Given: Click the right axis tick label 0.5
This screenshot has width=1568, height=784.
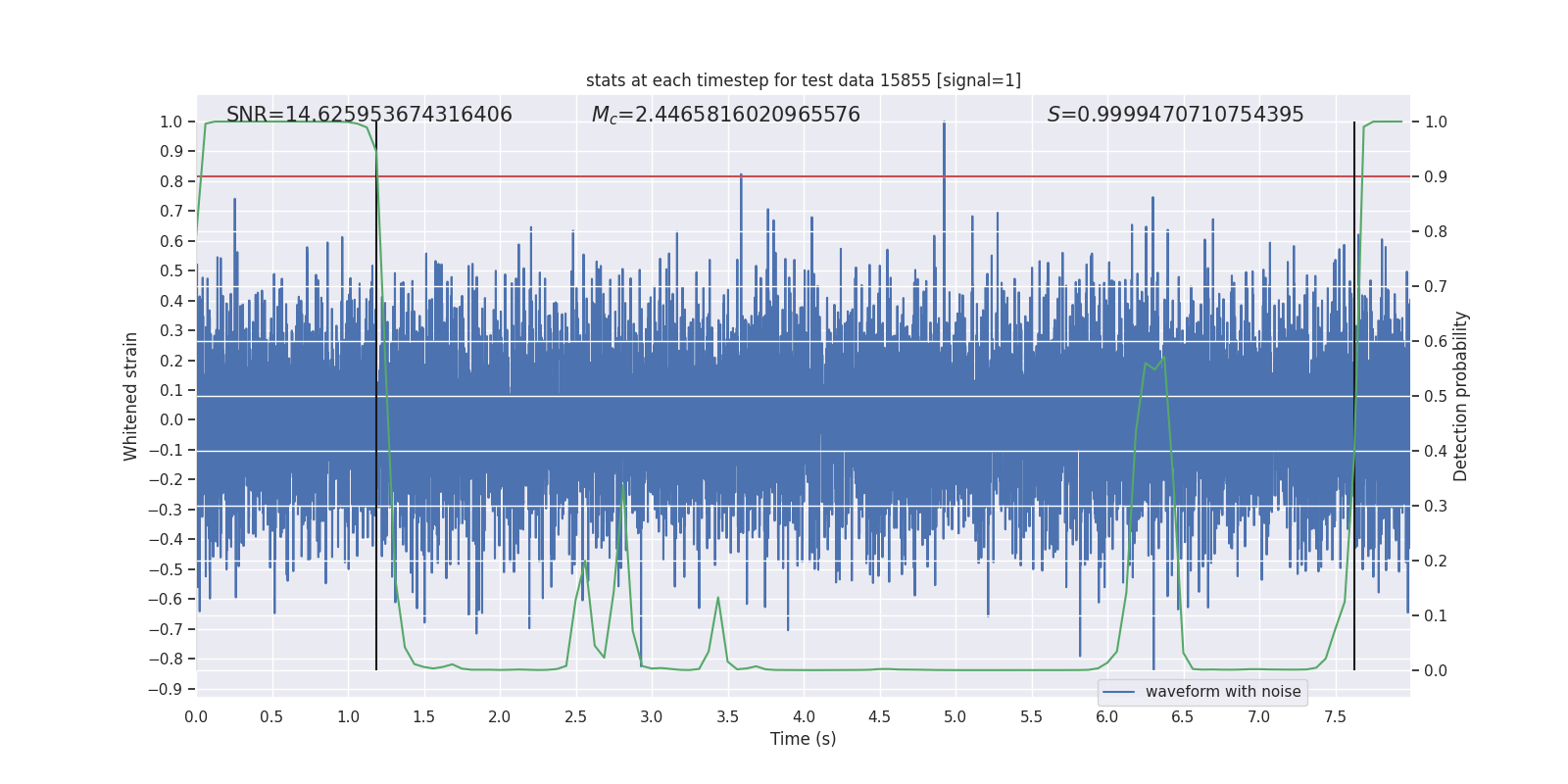Looking at the screenshot, I should coord(1436,397).
